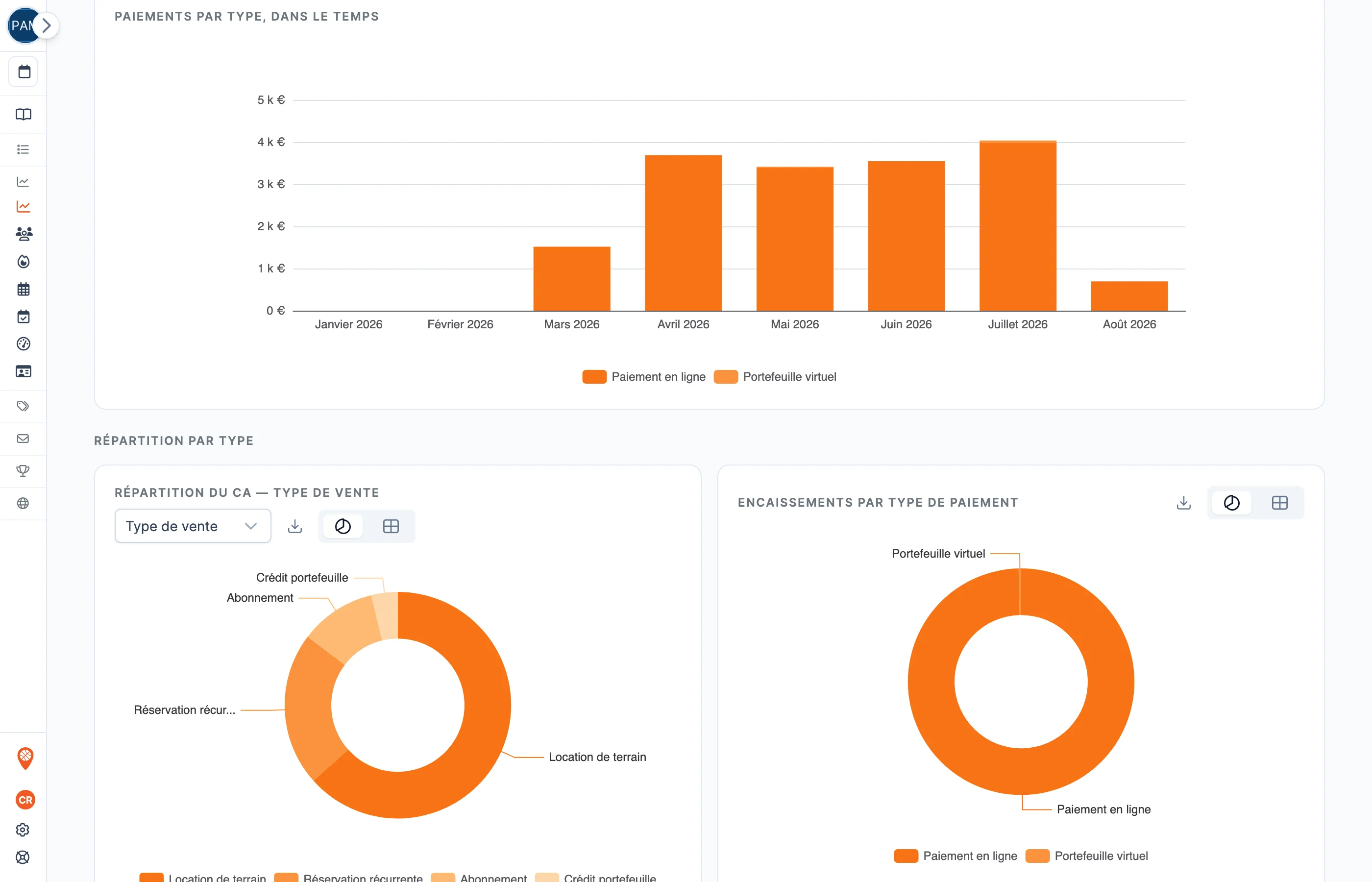The height and width of the screenshot is (882, 1372).
Task: Open the open-book icon in sidebar
Action: click(x=24, y=115)
